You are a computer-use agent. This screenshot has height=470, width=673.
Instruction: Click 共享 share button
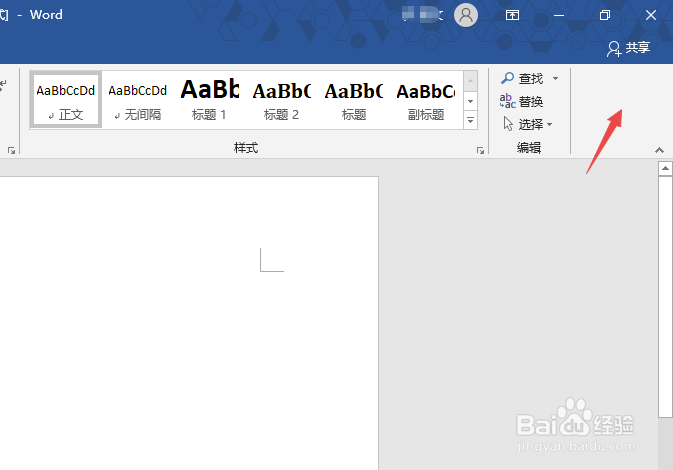point(628,48)
